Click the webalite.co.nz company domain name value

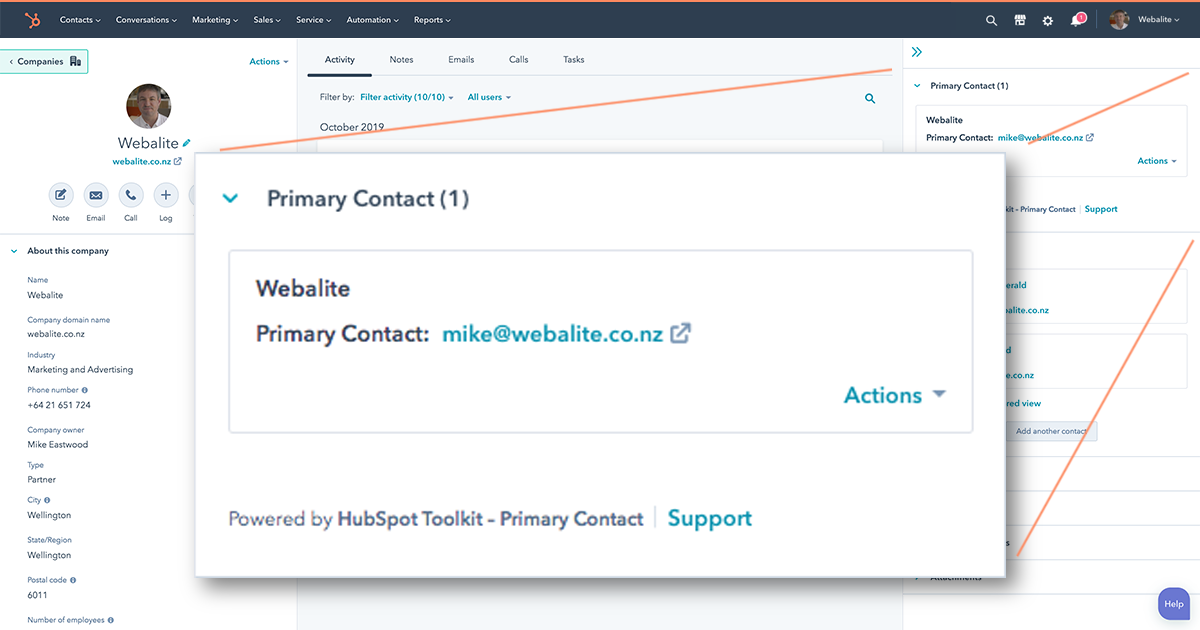[56, 334]
